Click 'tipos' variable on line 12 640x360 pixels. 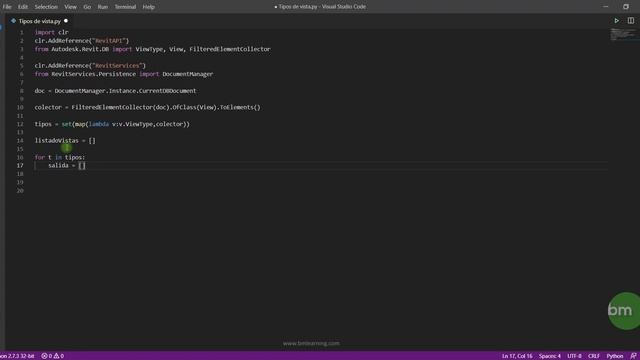(43, 124)
